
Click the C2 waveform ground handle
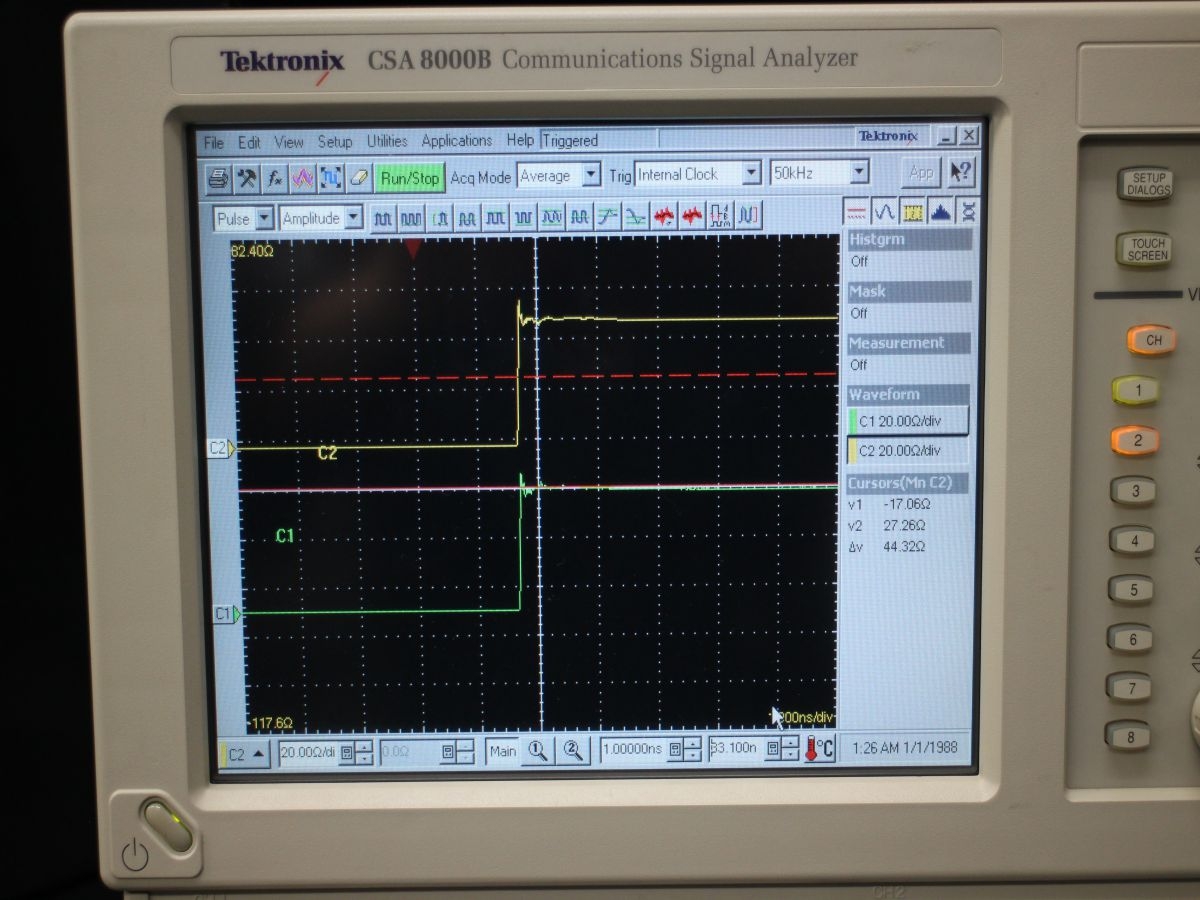click(x=222, y=449)
